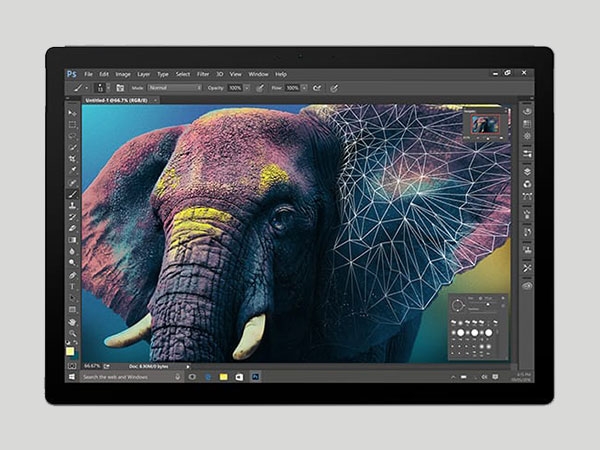Viewport: 600px width, 450px height.
Task: Select the Brush tool in left toolbar
Action: click(x=72, y=194)
